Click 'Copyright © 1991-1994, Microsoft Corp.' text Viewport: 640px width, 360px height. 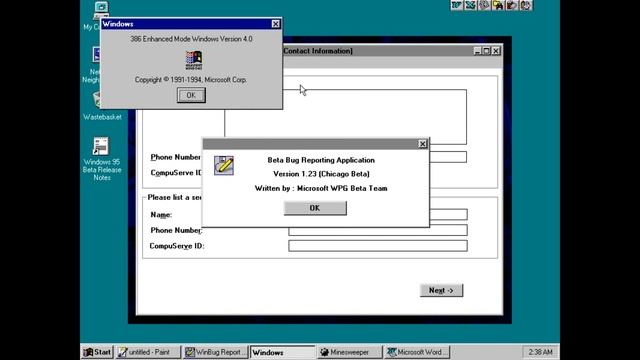pyautogui.click(x=191, y=80)
